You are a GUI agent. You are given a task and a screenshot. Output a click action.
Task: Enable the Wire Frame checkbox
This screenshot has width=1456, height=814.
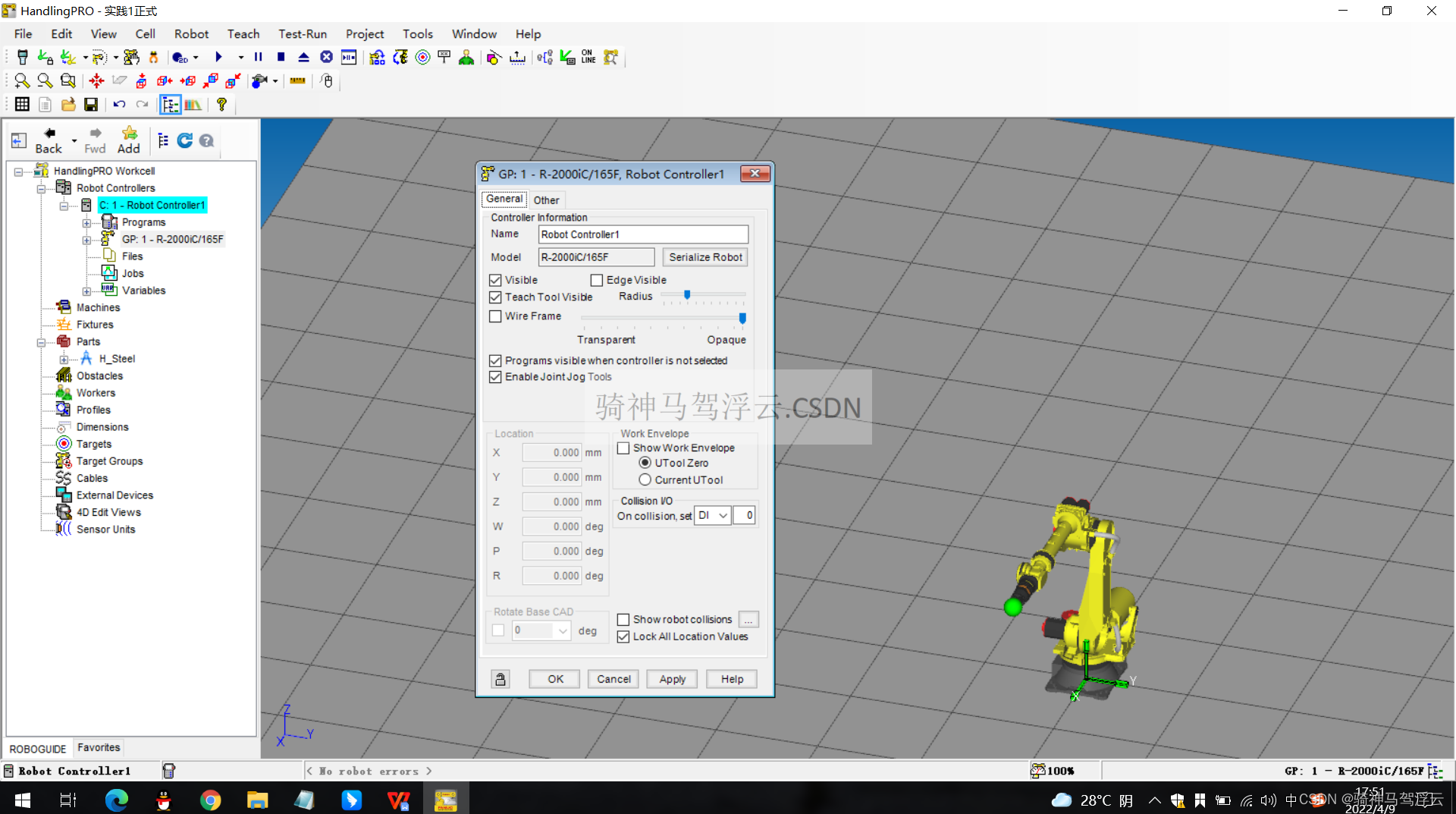pos(496,316)
